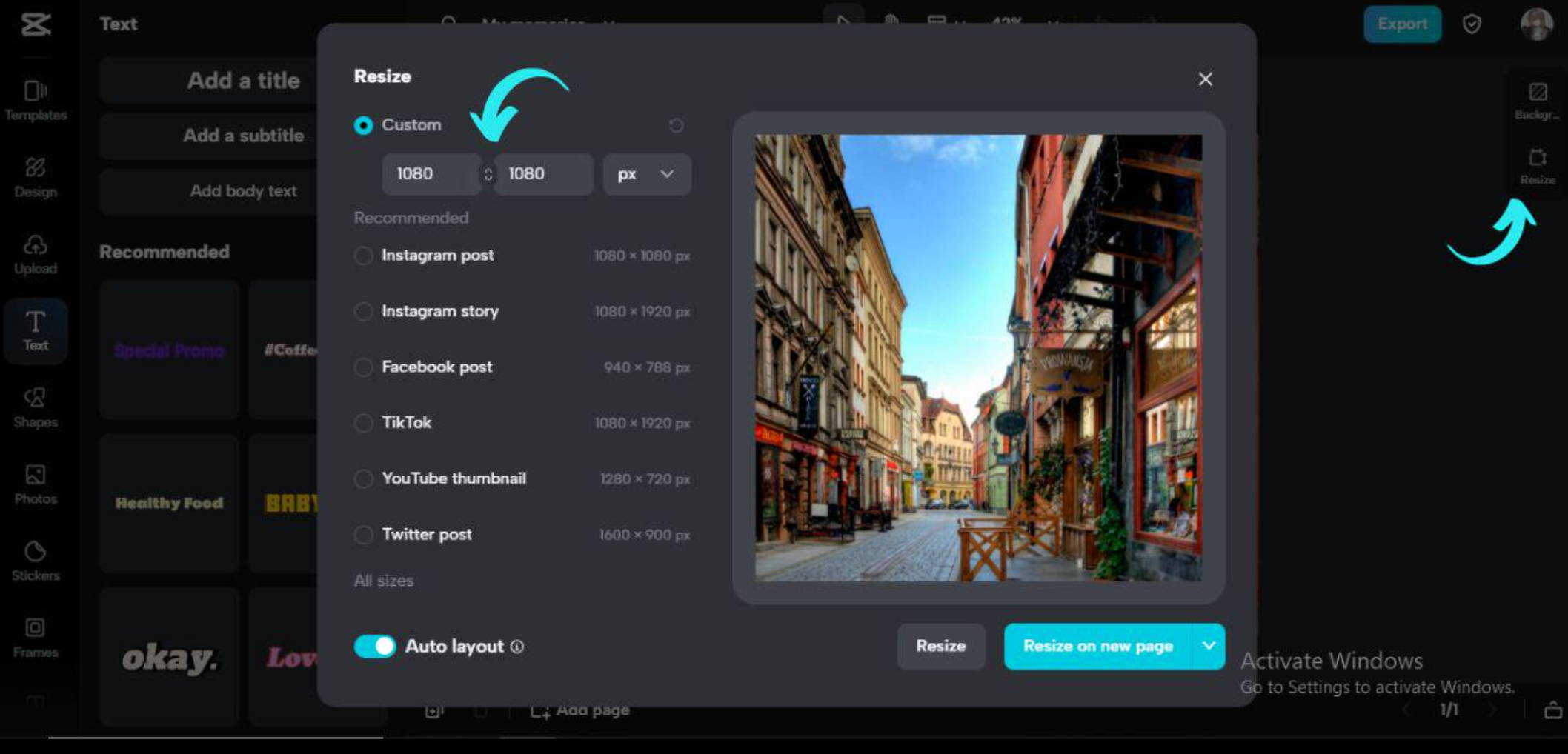Click the CapCut logo icon
The image size is (1568, 754).
[36, 24]
